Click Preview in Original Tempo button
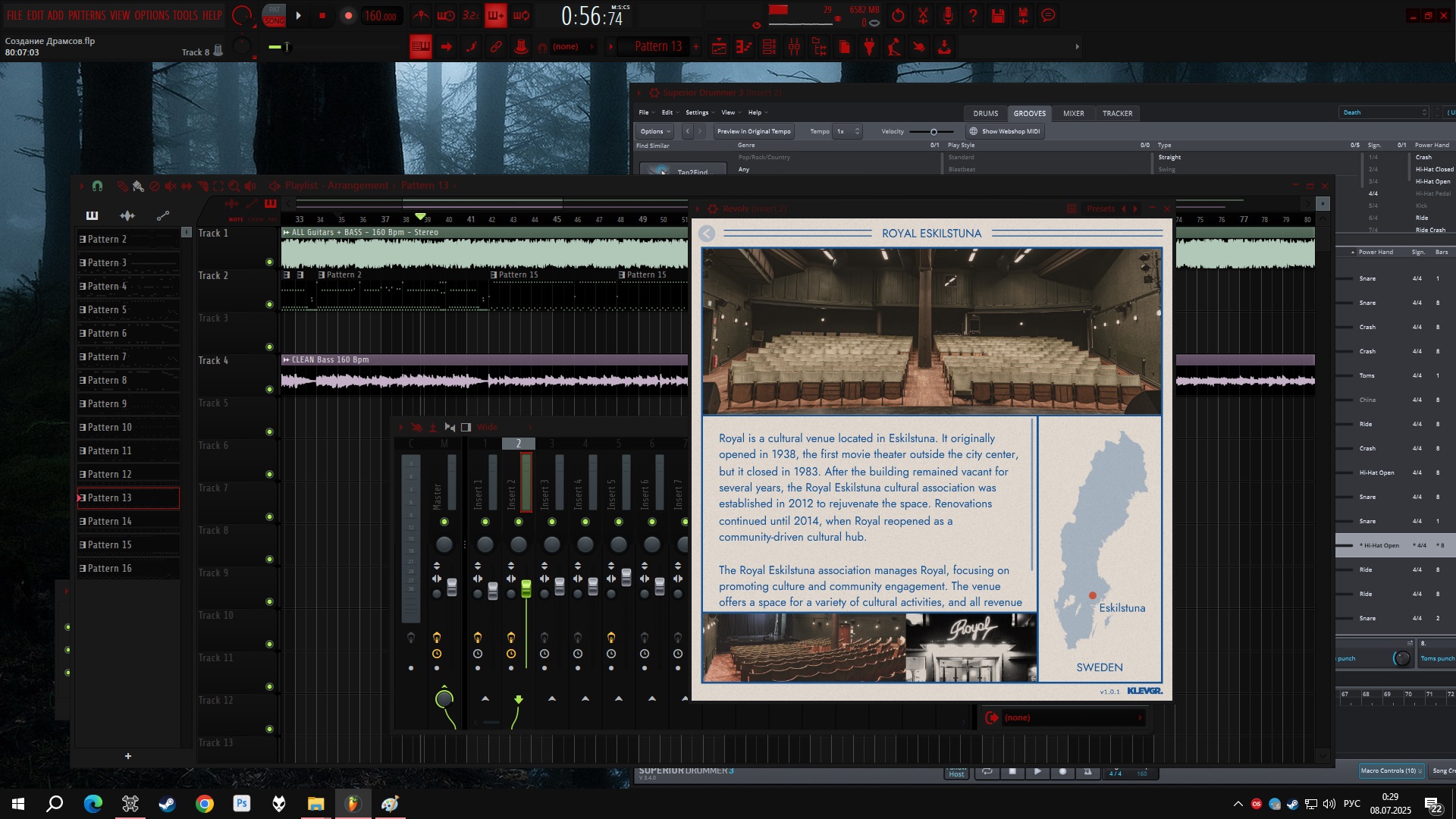This screenshot has height=819, width=1456. [x=753, y=131]
